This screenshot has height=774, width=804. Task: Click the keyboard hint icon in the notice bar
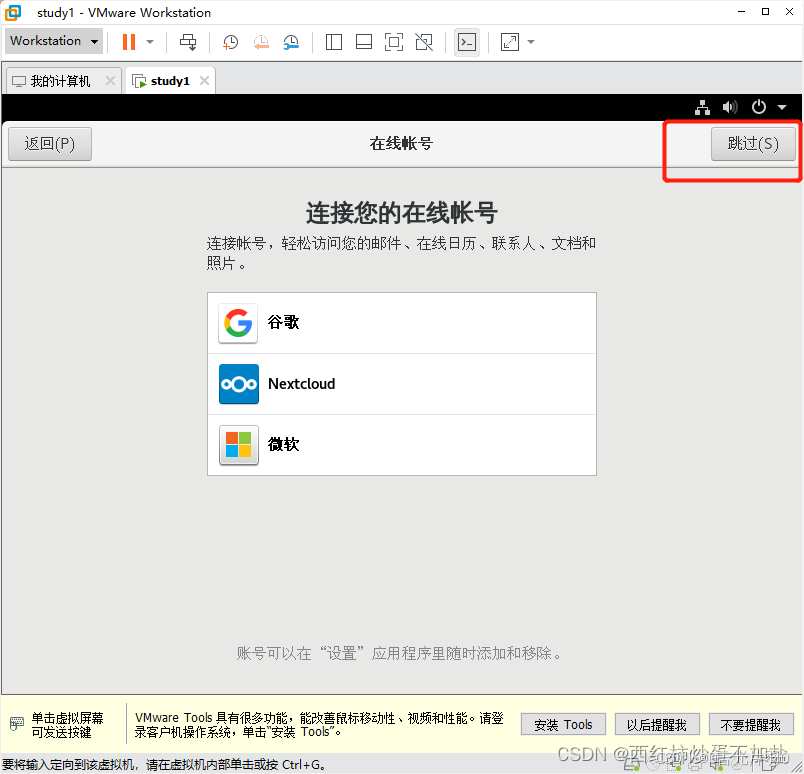point(16,724)
